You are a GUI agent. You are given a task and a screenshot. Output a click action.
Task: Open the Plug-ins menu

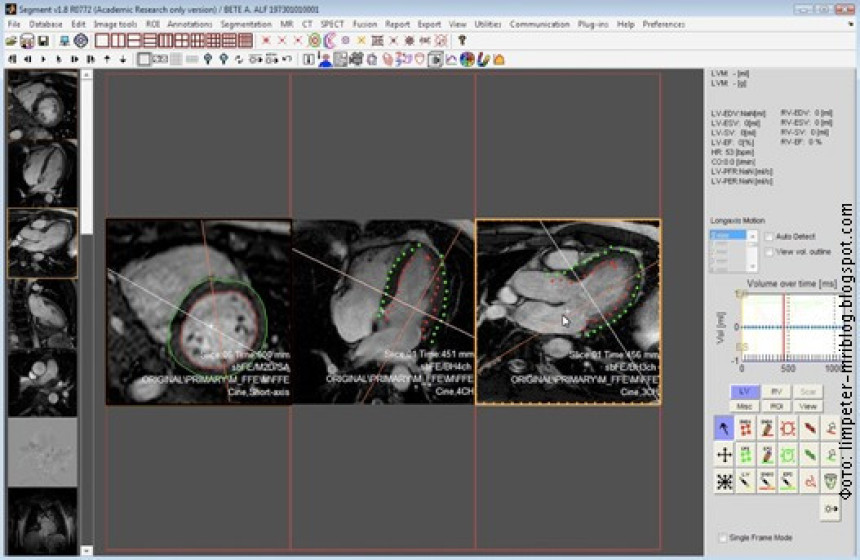593,24
